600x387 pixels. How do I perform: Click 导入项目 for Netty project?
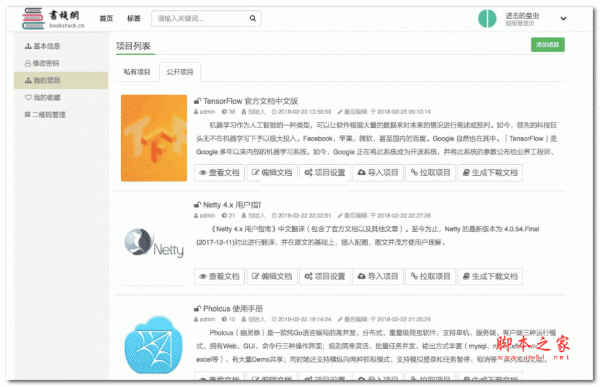tap(378, 276)
